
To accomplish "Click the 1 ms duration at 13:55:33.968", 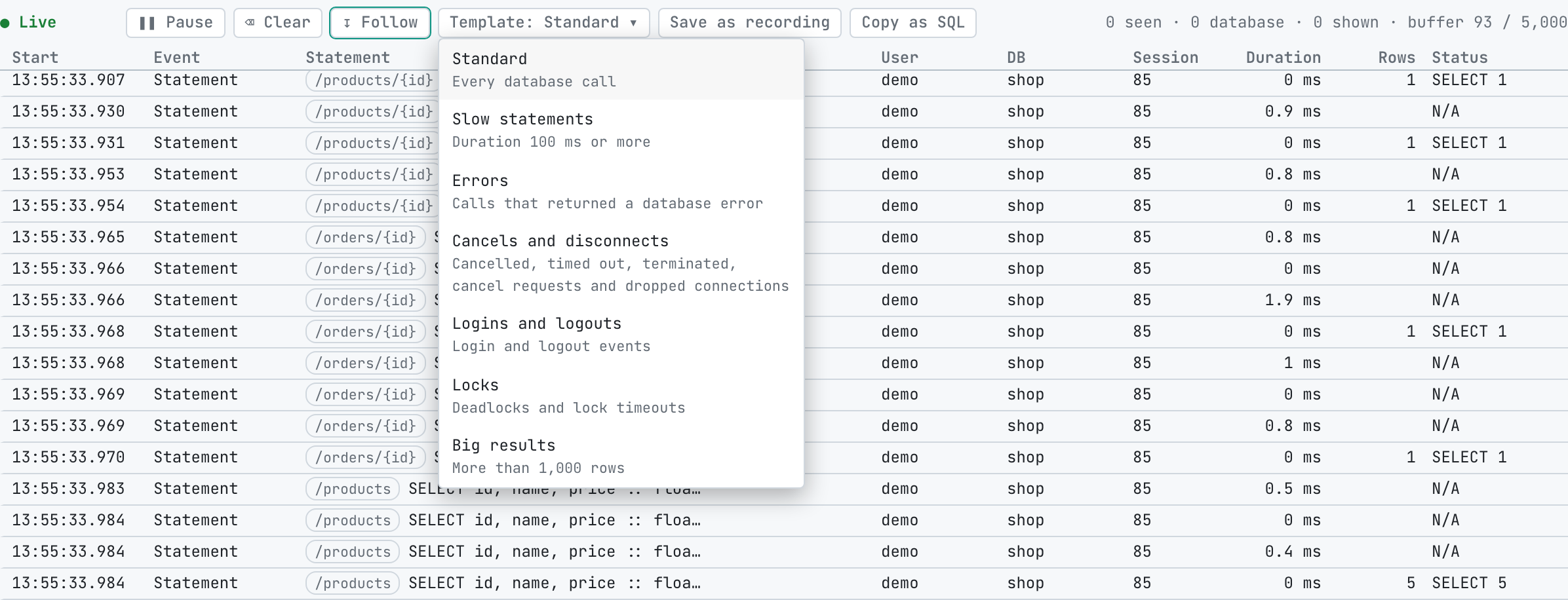I will click(x=1303, y=363).
